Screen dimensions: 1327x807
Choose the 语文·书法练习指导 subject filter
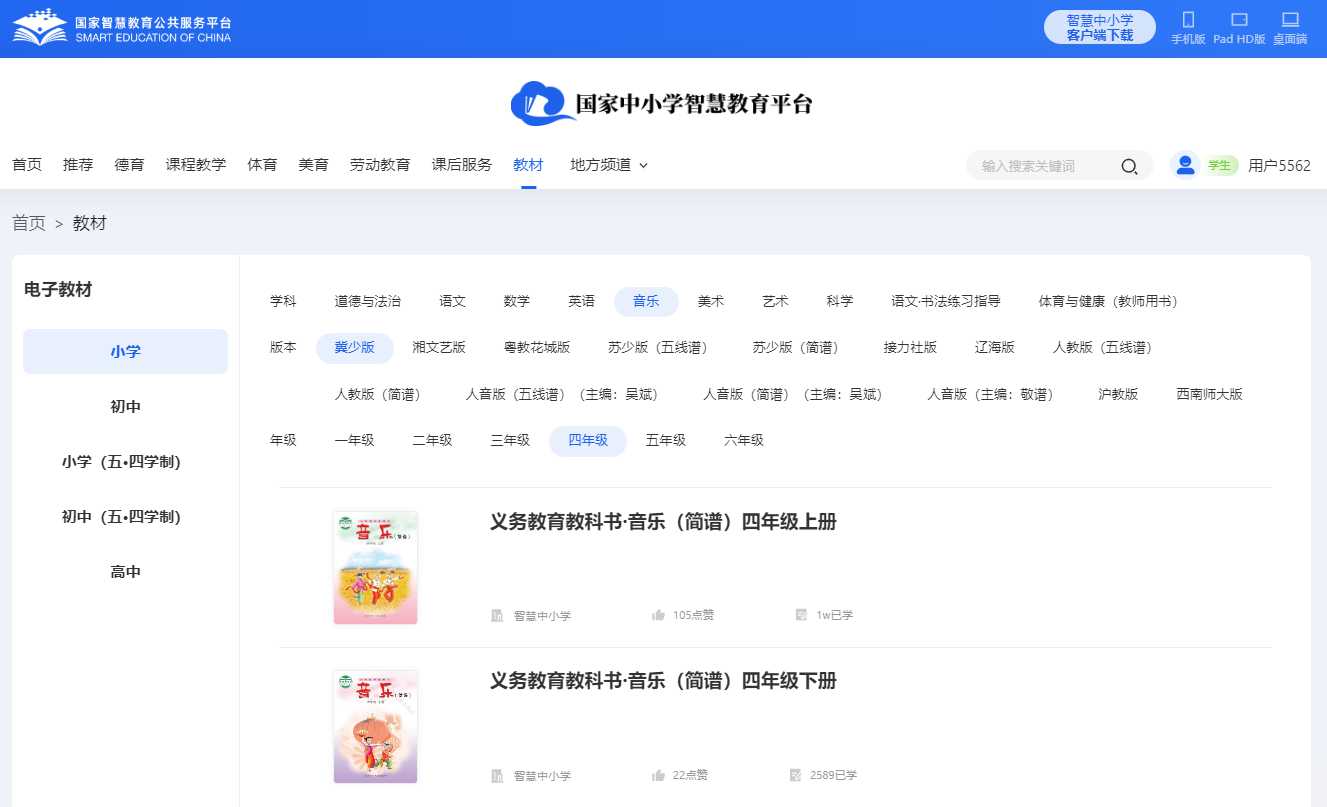point(946,301)
